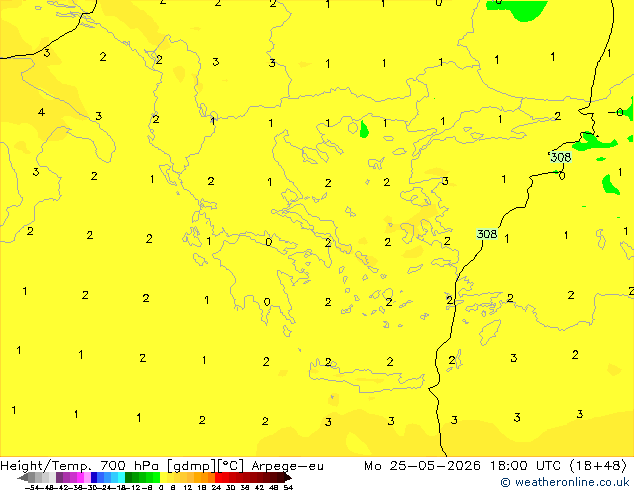Select the bright red legend swatch at 24
Screen dimensions: 634x490
(x=218, y=477)
